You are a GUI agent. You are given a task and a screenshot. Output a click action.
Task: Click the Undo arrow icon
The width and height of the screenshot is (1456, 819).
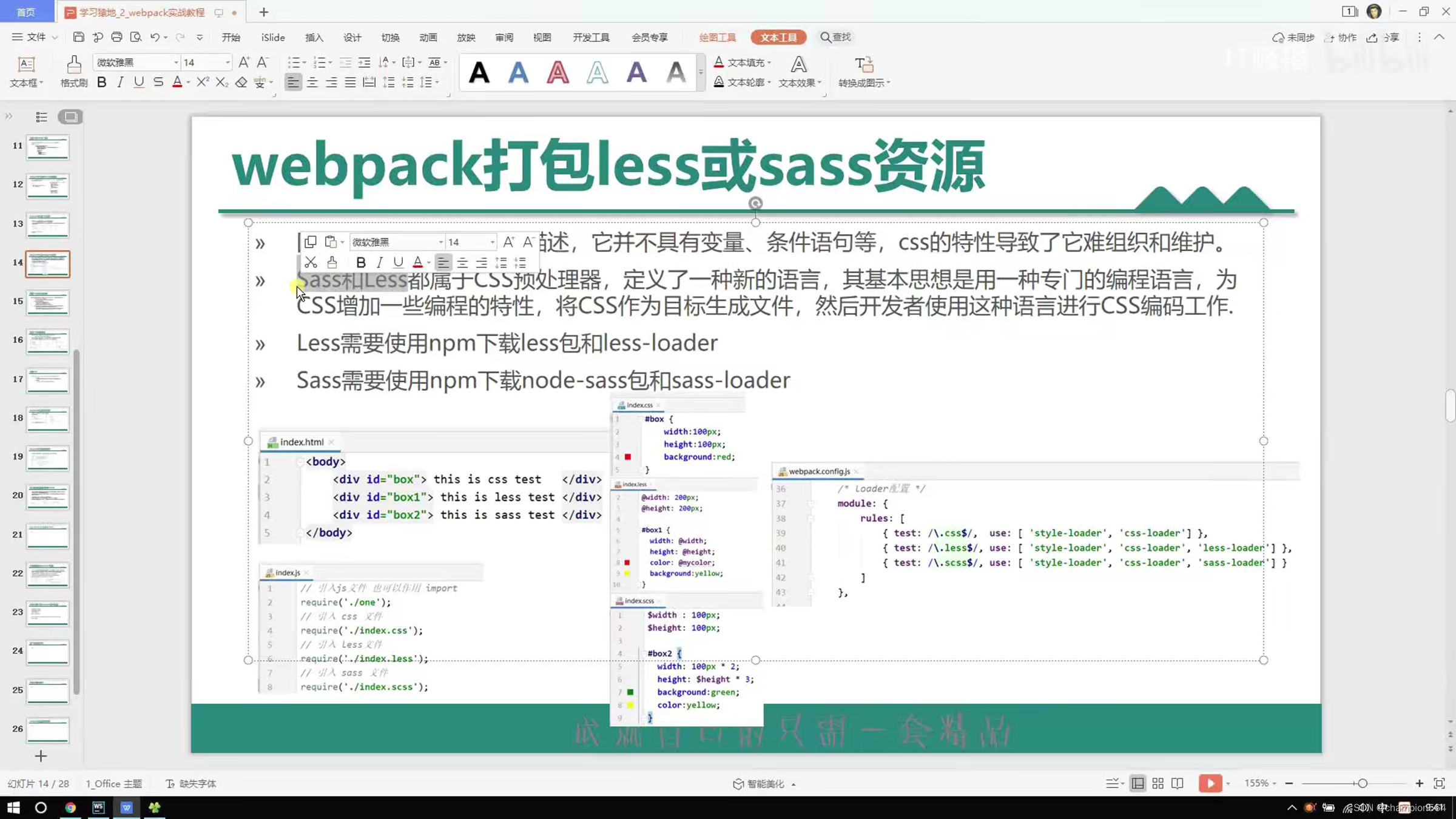tap(155, 37)
